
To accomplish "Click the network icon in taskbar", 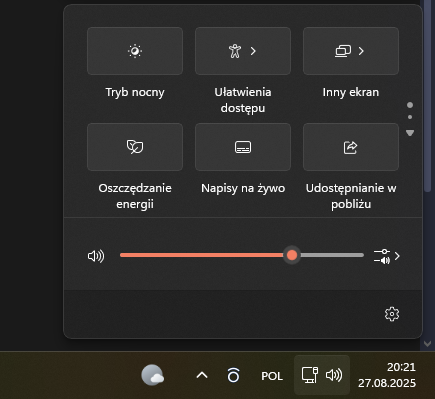I will point(310,375).
